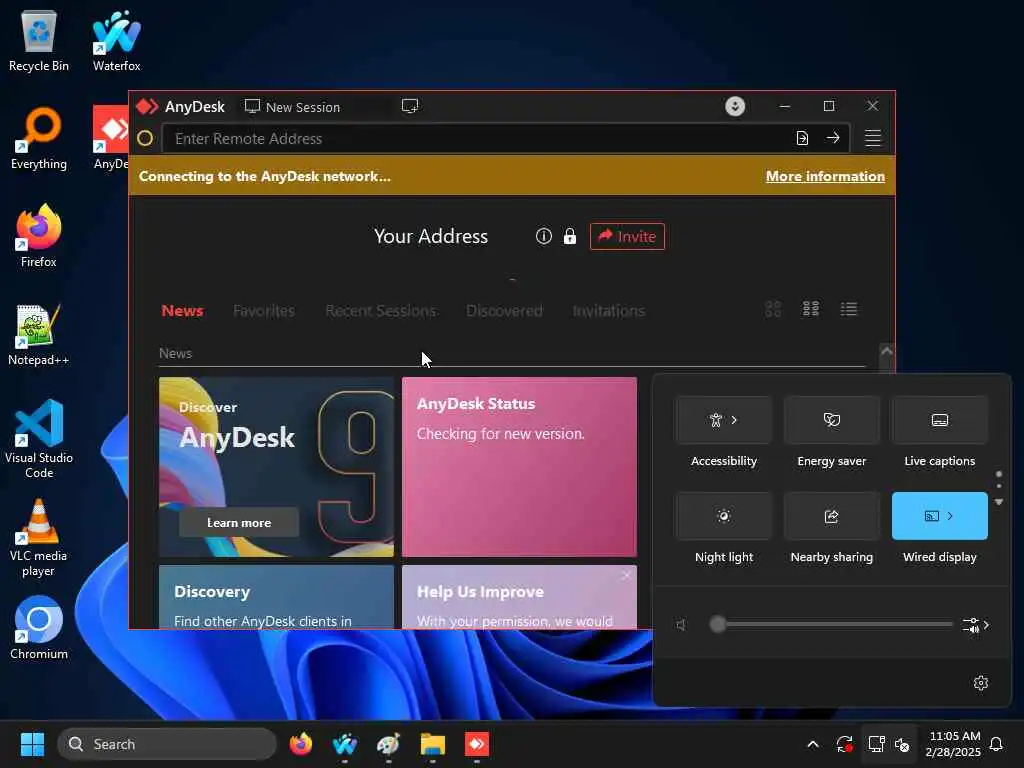Select the Everything desktop shortcut
The width and height of the screenshot is (1024, 768).
(x=39, y=139)
